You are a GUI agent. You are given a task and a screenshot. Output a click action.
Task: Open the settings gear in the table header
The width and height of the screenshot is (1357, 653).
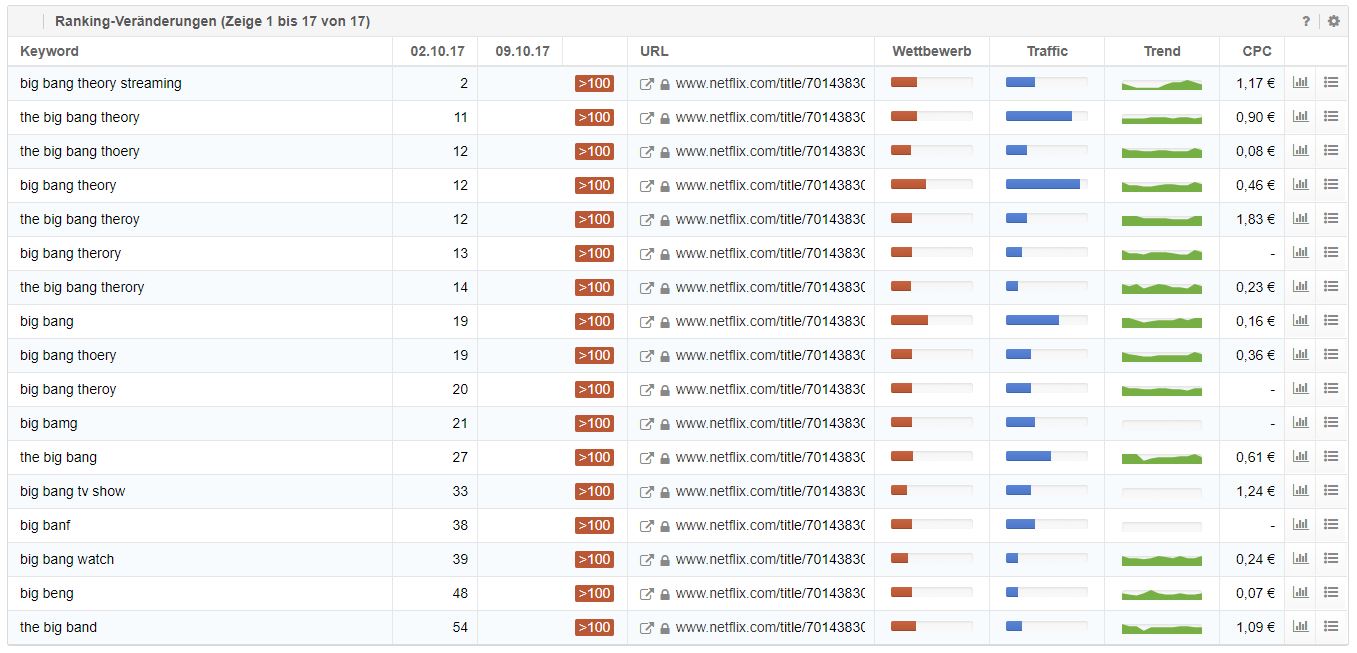tap(1333, 21)
